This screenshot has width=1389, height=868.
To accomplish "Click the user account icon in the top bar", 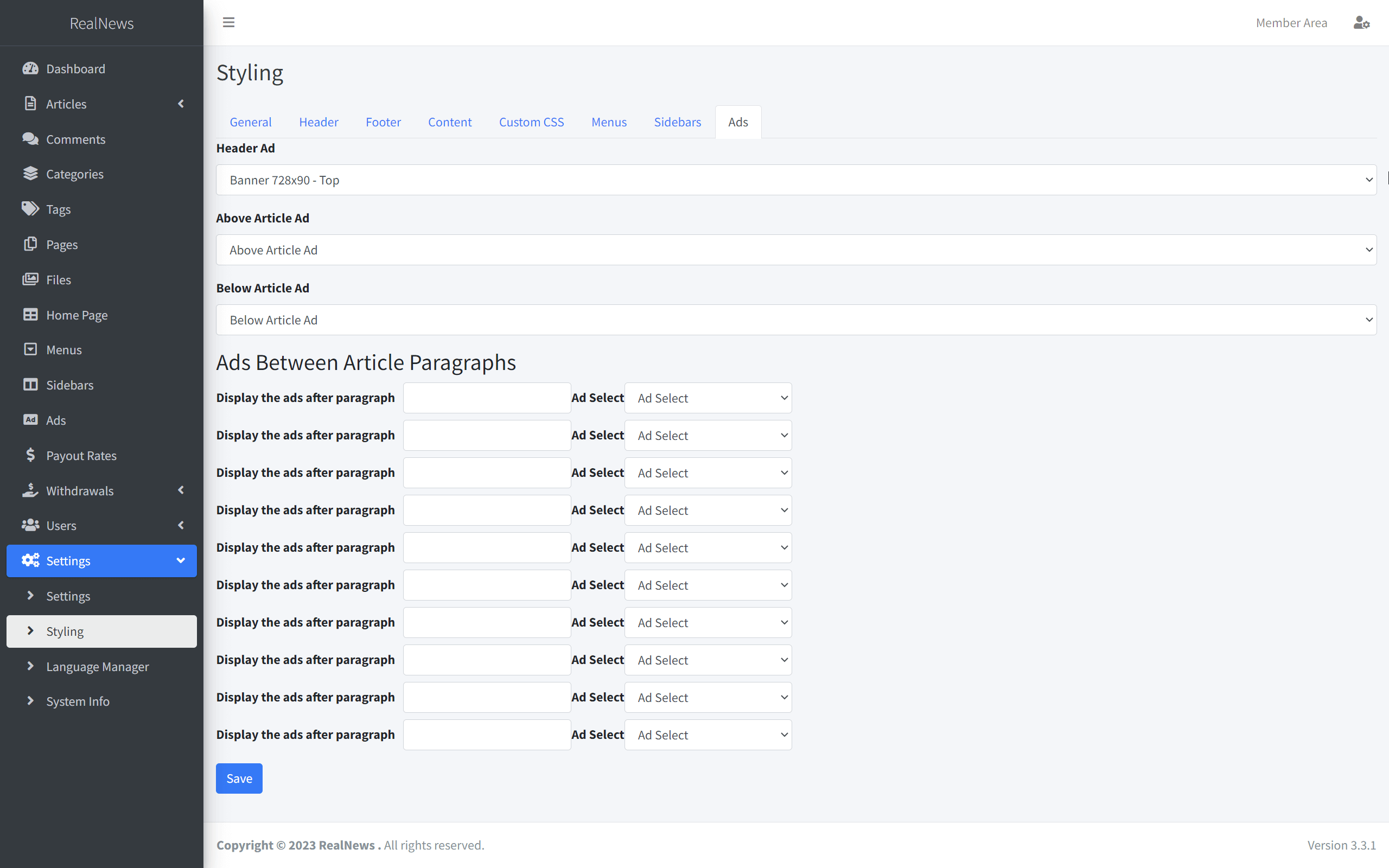I will pyautogui.click(x=1361, y=22).
